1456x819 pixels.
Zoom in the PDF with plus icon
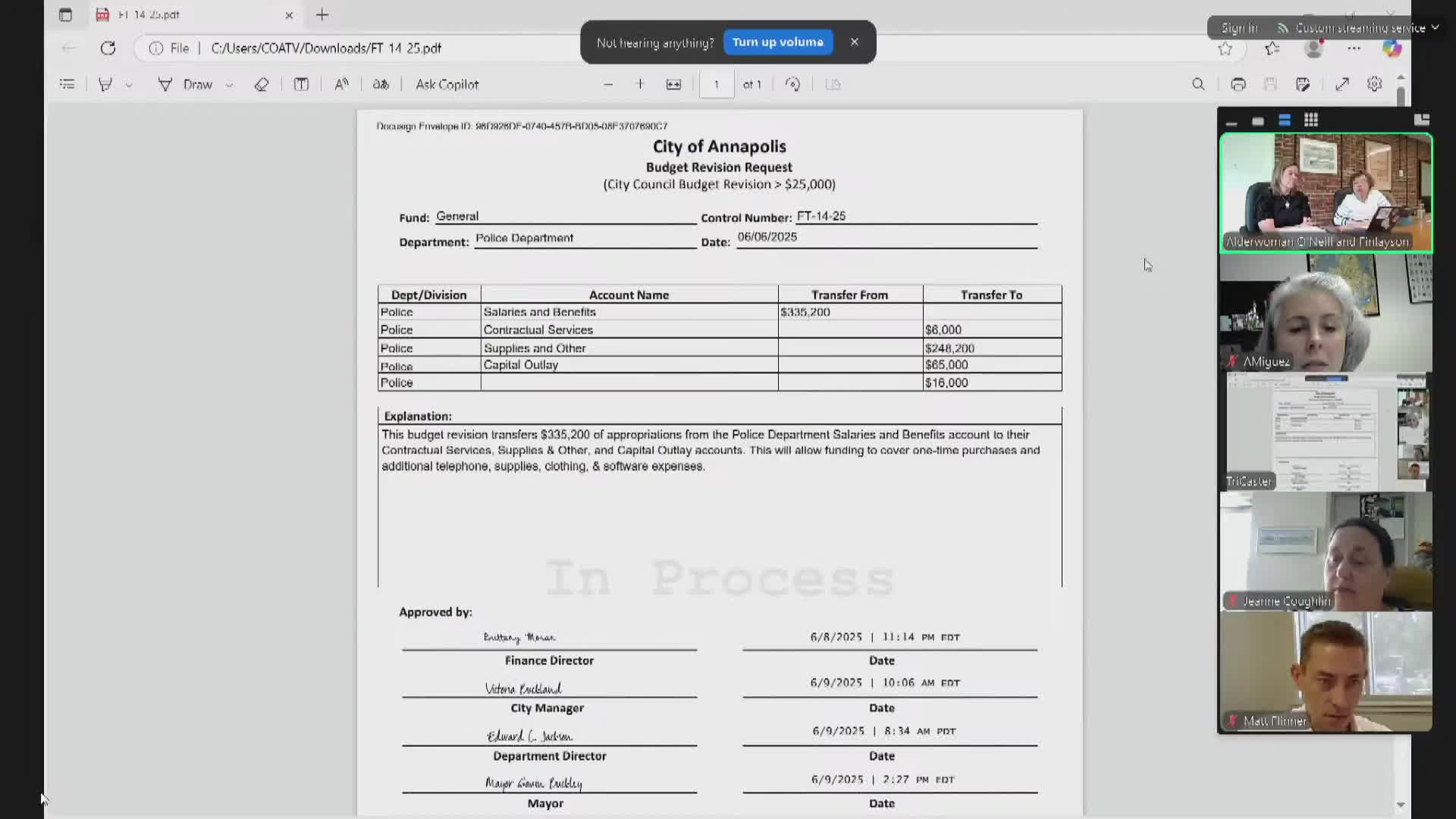point(640,84)
